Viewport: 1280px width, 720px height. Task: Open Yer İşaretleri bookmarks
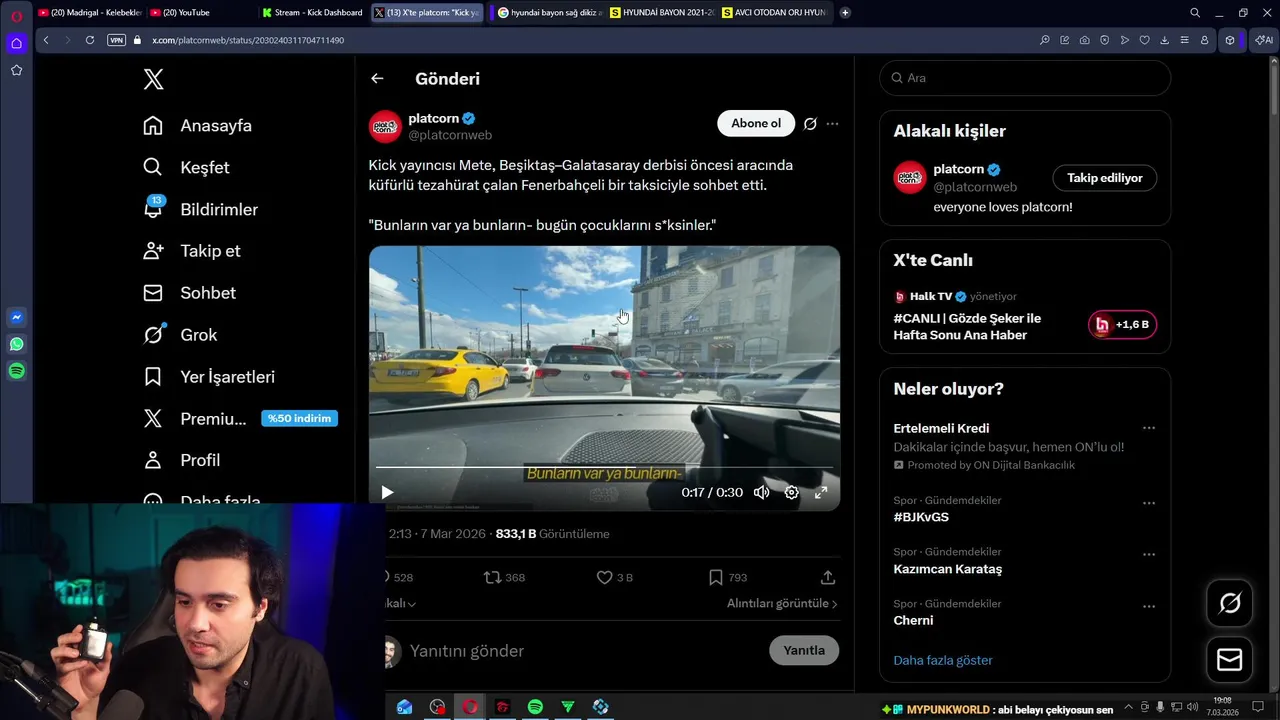click(209, 377)
